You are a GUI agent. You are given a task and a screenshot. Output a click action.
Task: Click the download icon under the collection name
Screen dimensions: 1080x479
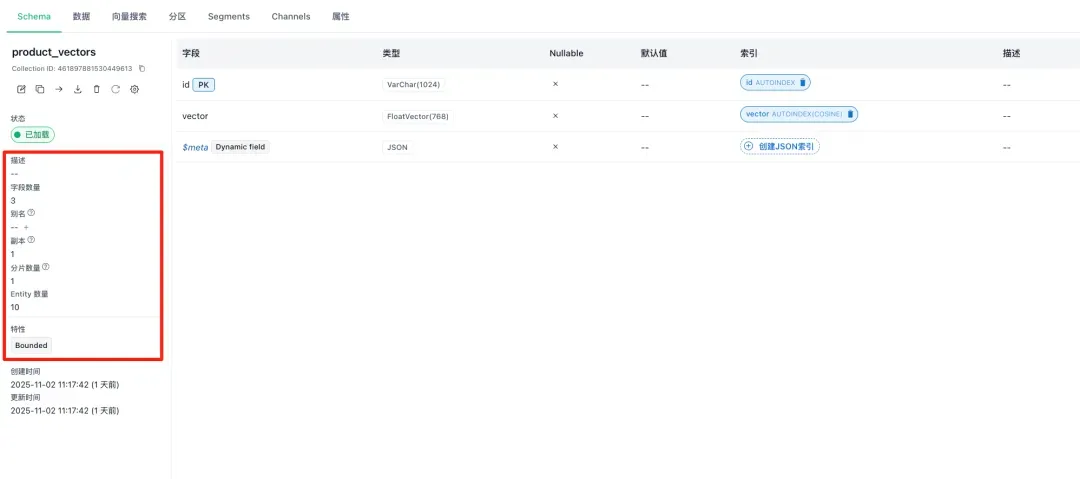78,89
